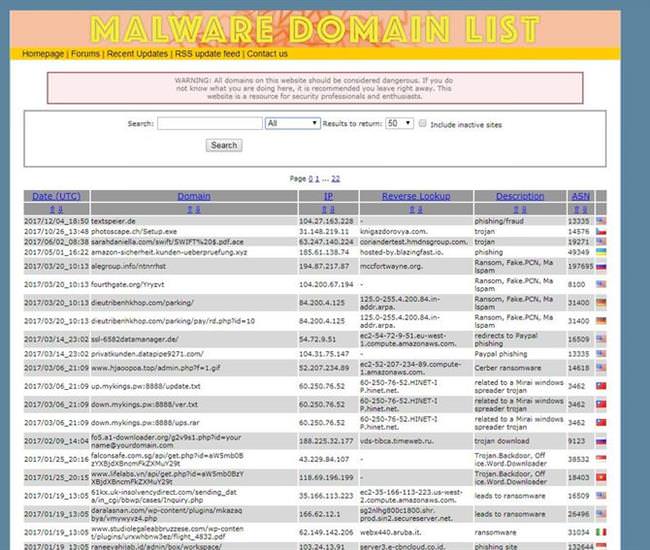
Task: Click the ASN column header
Action: [x=580, y=196]
